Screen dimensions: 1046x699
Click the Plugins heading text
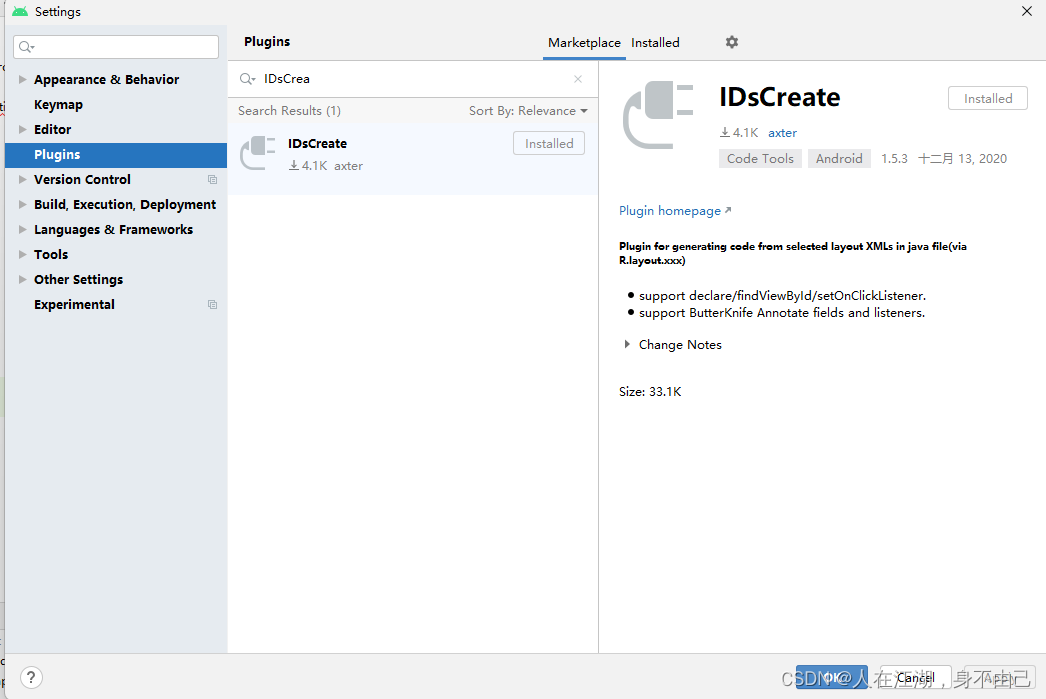pyautogui.click(x=267, y=41)
